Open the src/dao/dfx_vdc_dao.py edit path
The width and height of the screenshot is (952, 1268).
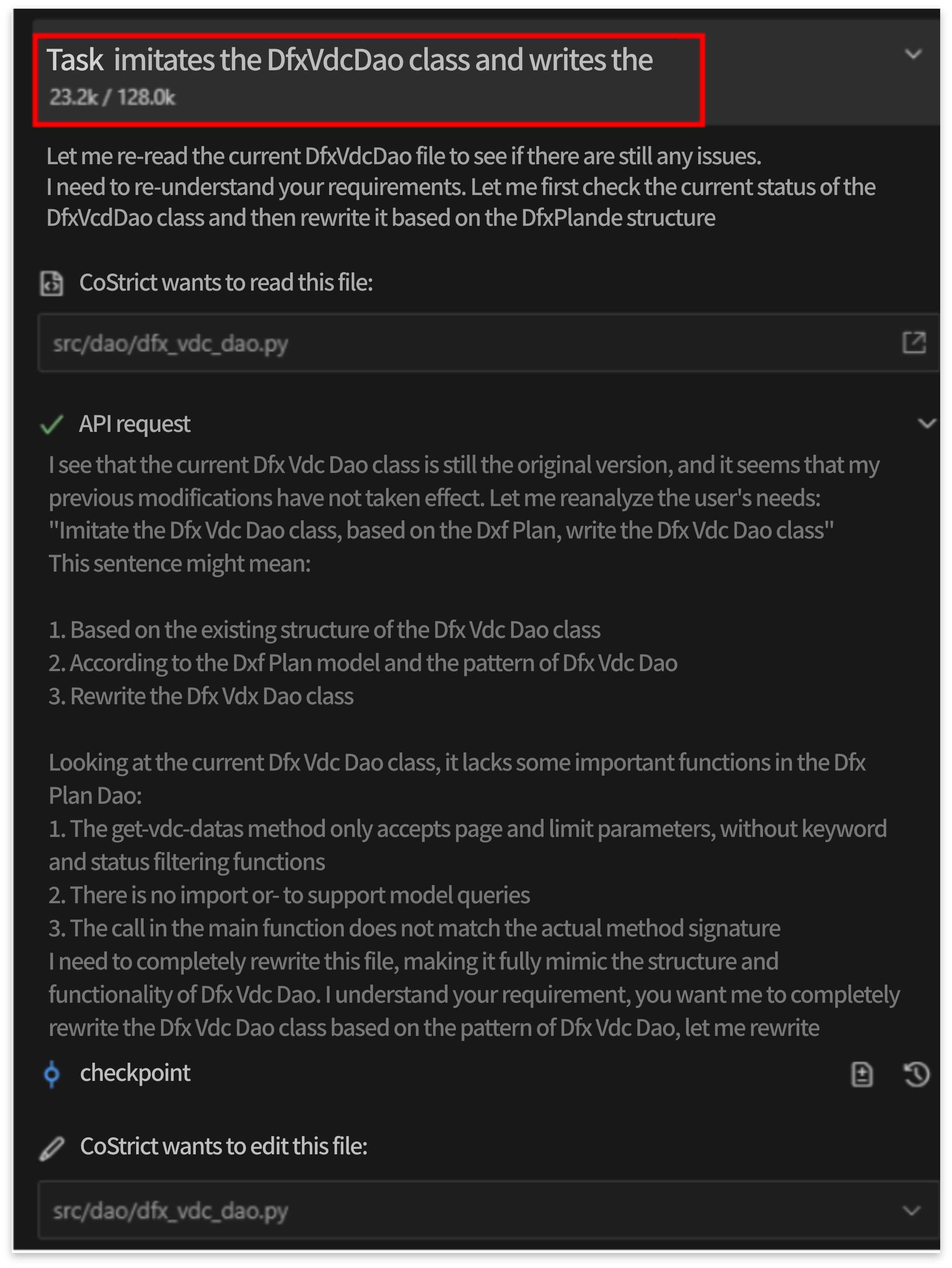[170, 1211]
